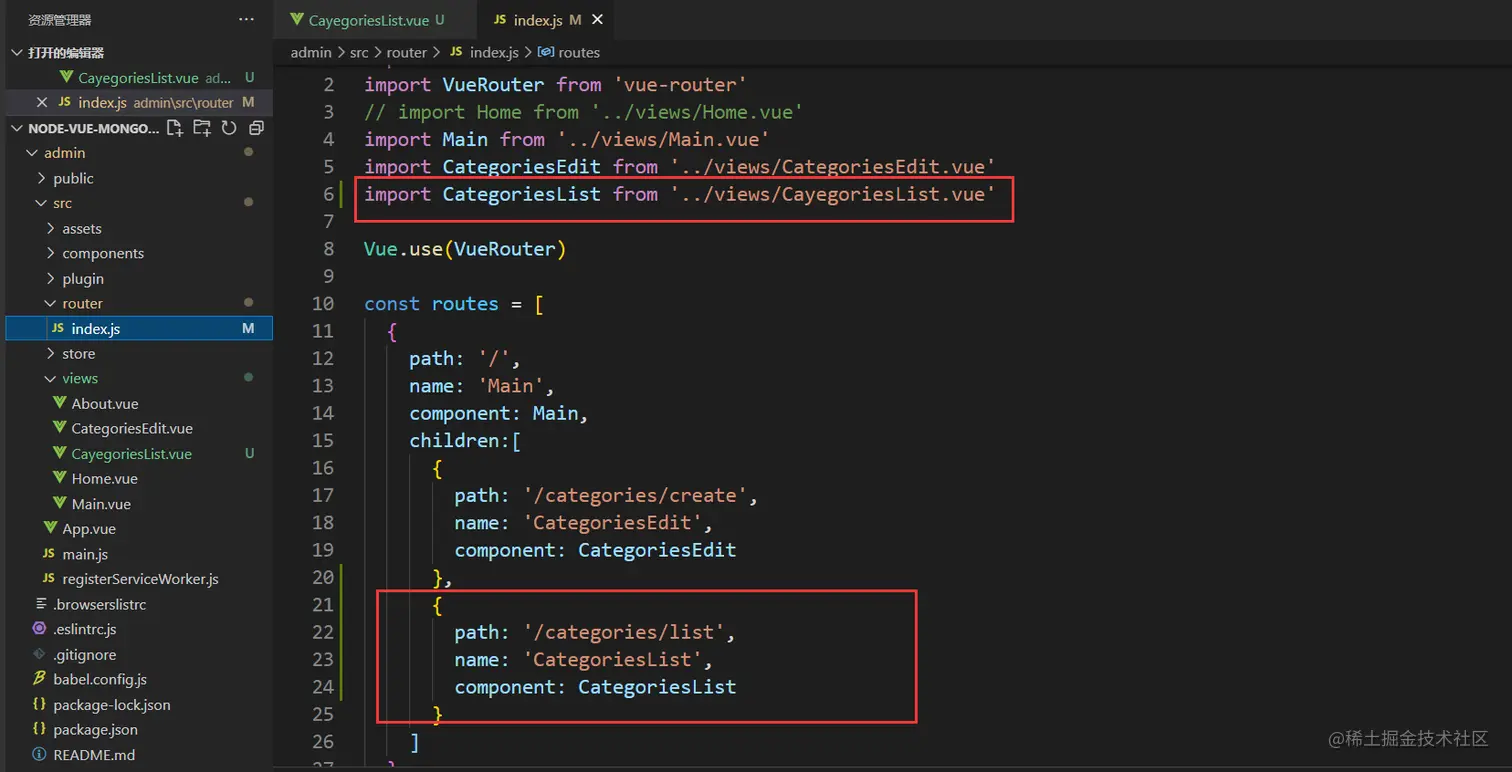
Task: Click the Vue icon beside App.vue
Action: point(50,528)
